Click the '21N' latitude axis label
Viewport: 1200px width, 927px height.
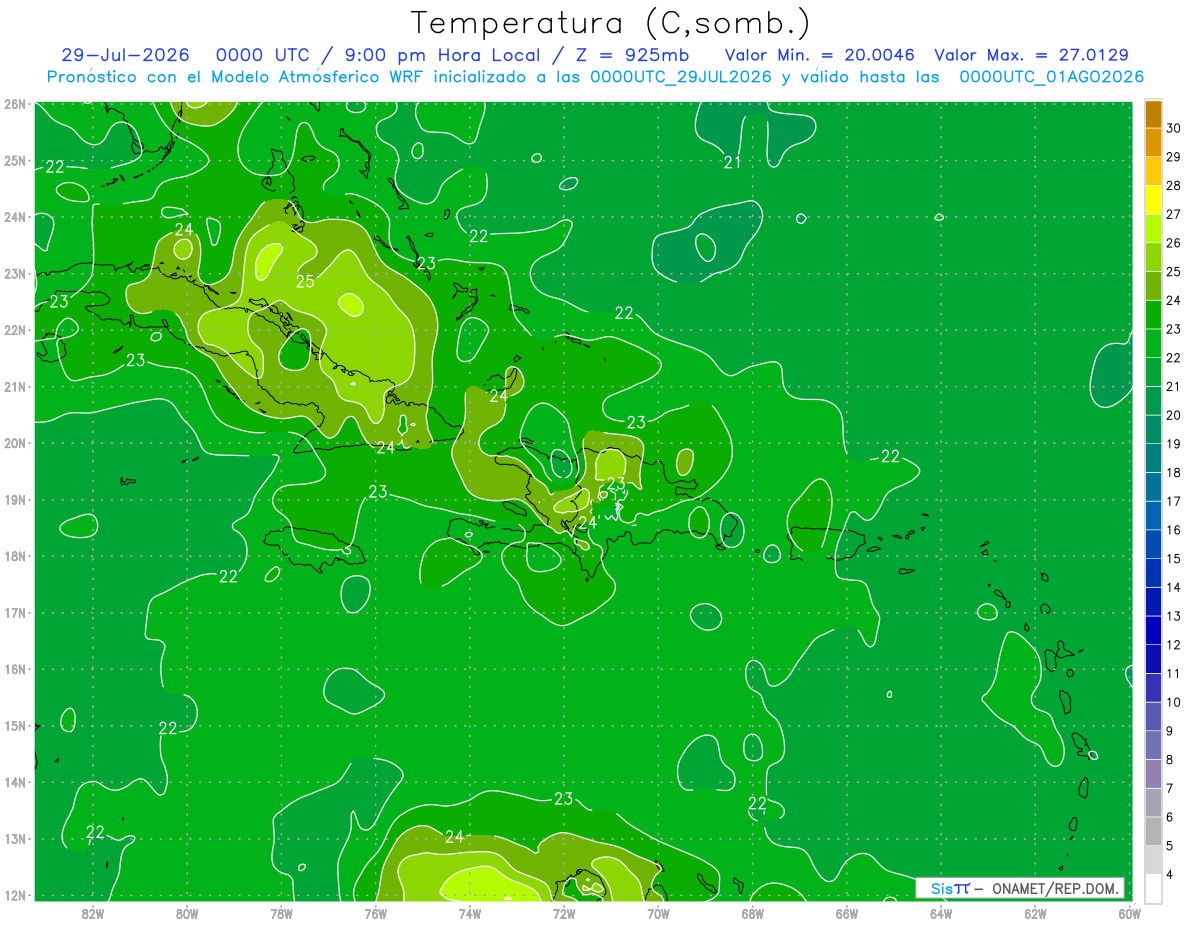pyautogui.click(x=15, y=387)
